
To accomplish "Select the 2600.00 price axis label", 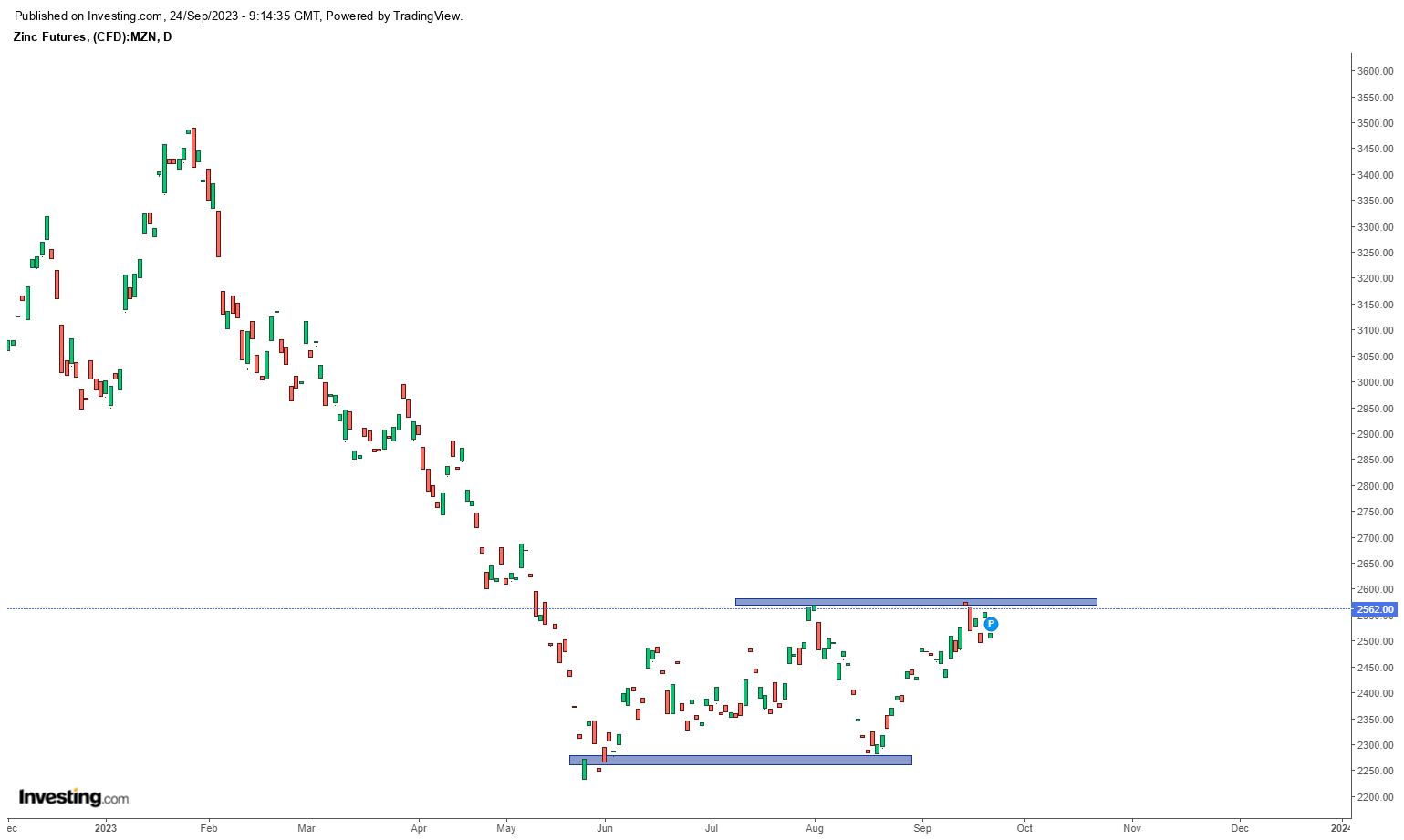I will point(1375,590).
